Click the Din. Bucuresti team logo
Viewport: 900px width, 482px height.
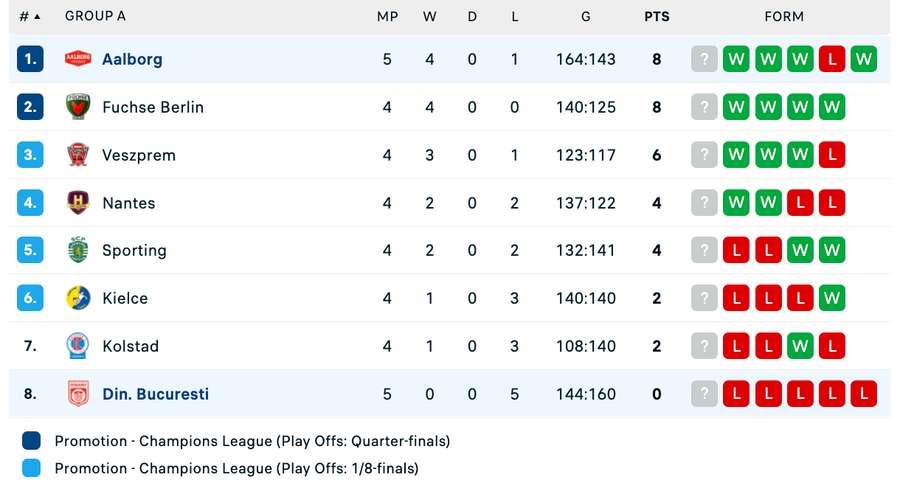pyautogui.click(x=78, y=394)
